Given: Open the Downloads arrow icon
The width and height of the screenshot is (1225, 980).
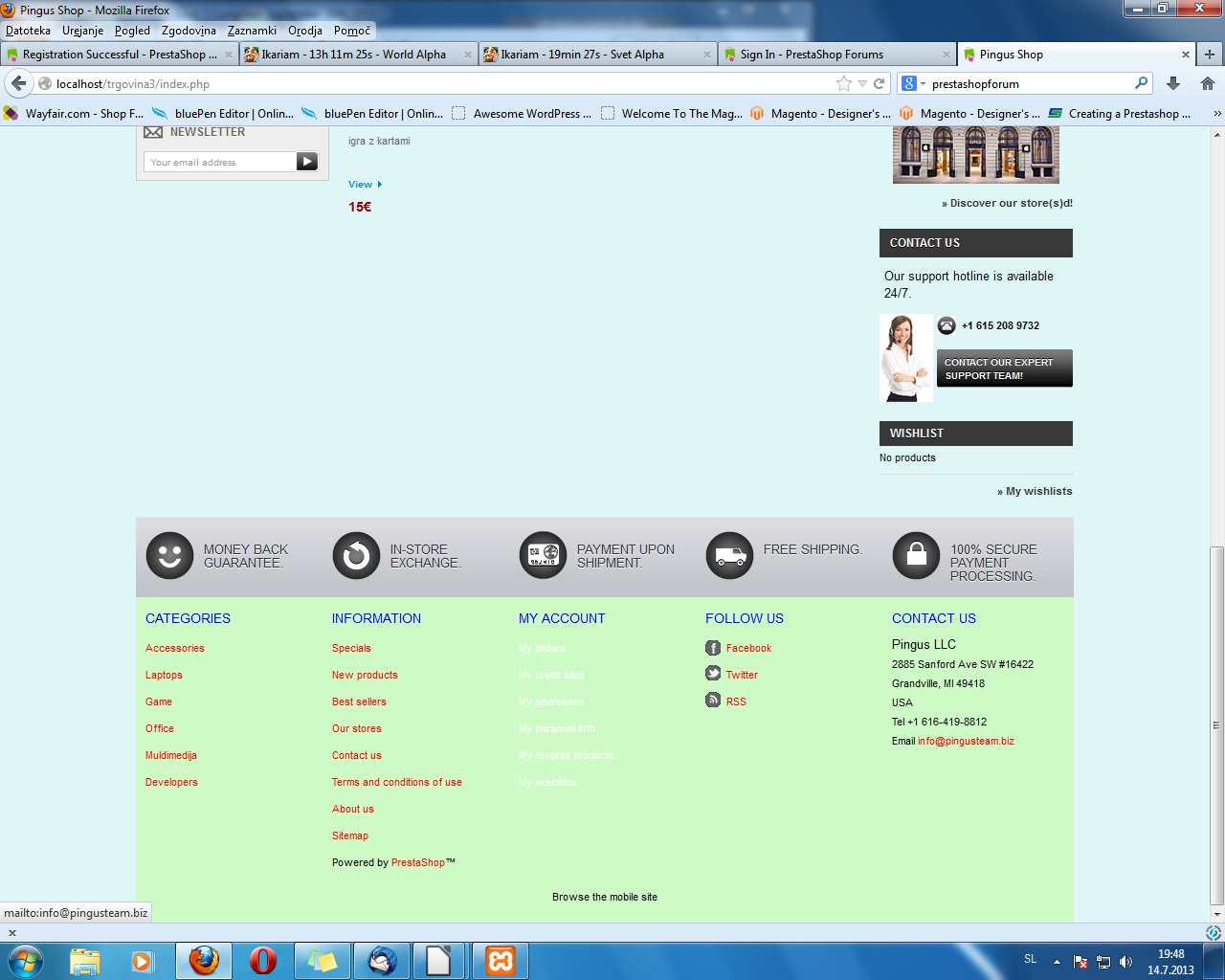Looking at the screenshot, I should 1173,83.
